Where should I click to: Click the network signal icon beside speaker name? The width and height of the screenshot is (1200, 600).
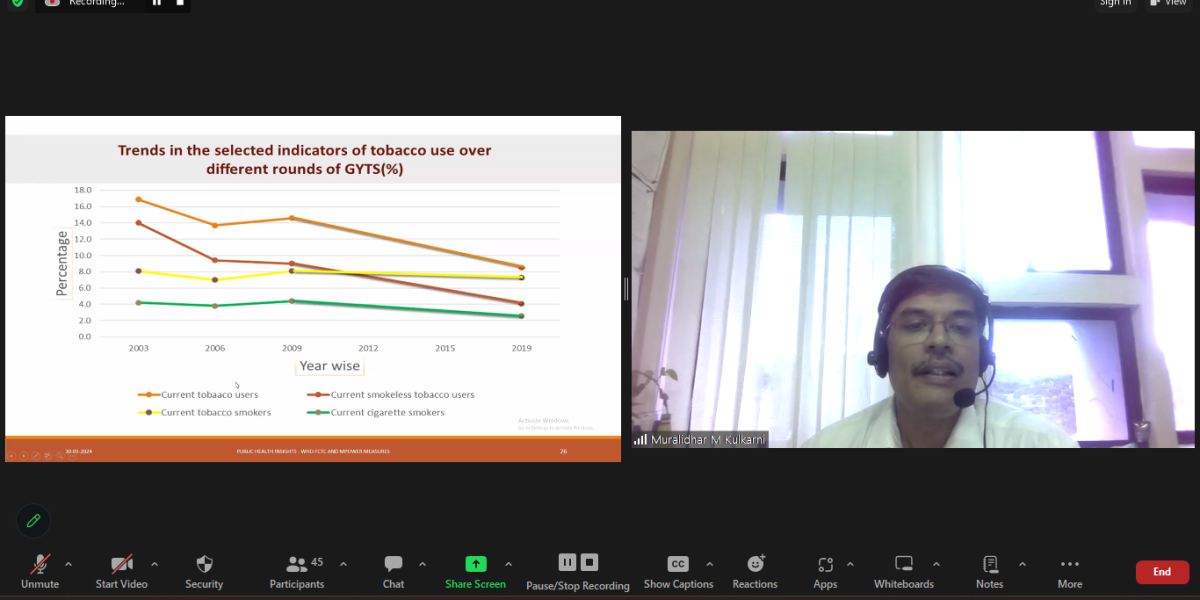tap(640, 439)
